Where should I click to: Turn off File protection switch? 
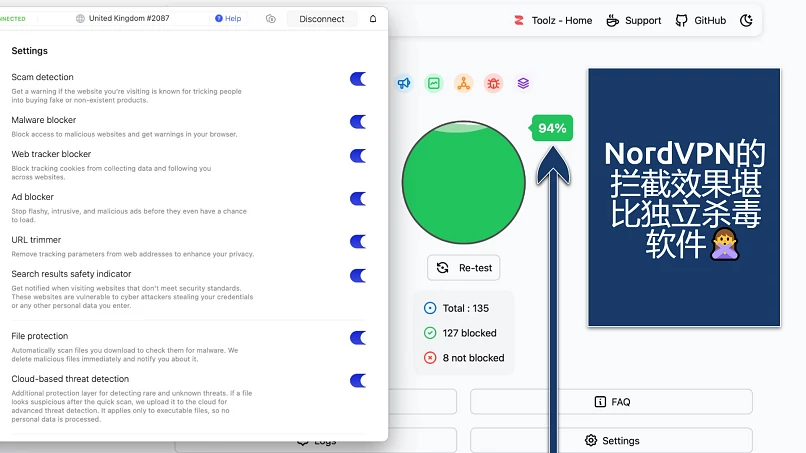point(358,338)
